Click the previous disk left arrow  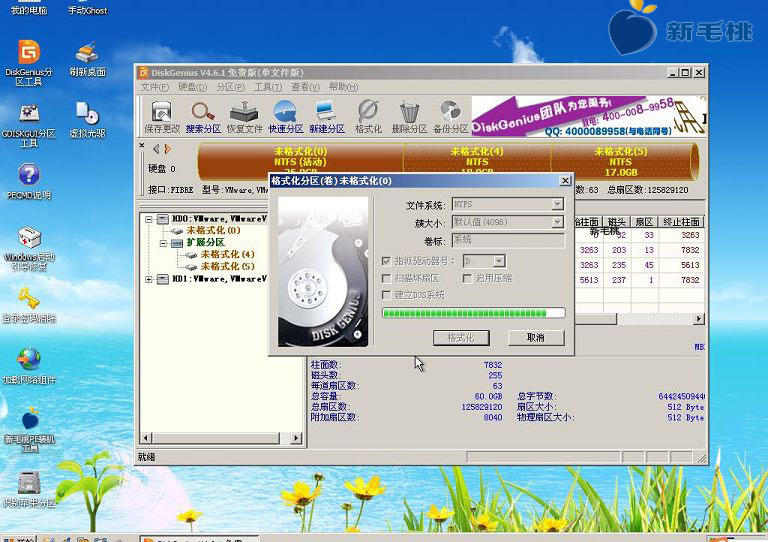156,149
